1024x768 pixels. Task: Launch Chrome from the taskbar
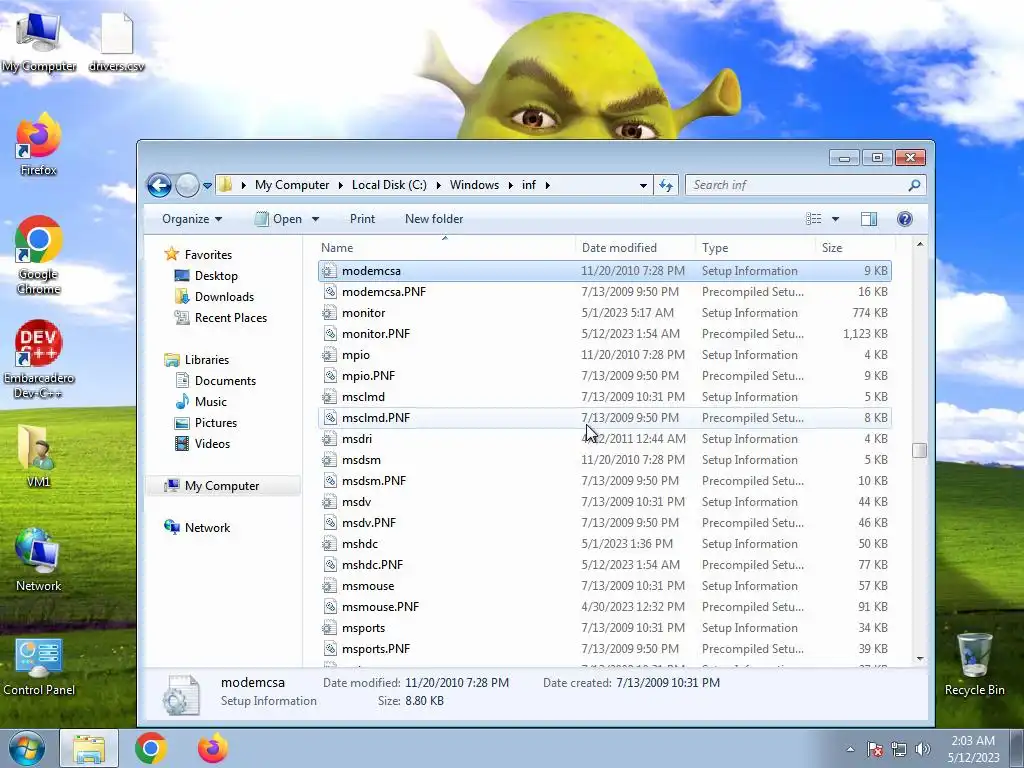(x=151, y=748)
